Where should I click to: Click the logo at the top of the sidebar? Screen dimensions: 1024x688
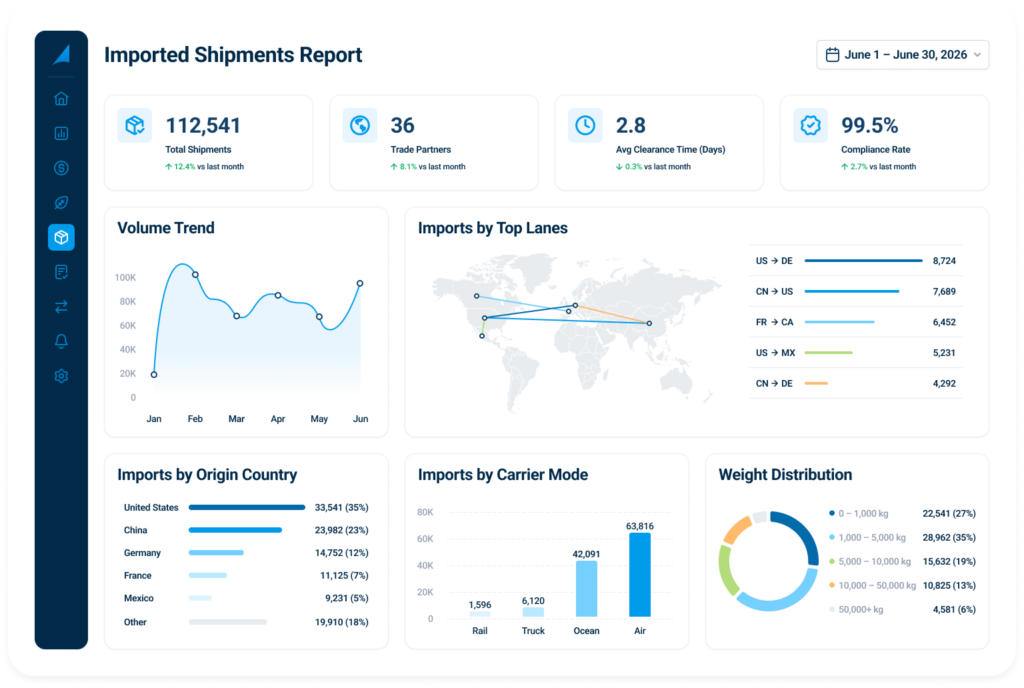pyautogui.click(x=62, y=54)
